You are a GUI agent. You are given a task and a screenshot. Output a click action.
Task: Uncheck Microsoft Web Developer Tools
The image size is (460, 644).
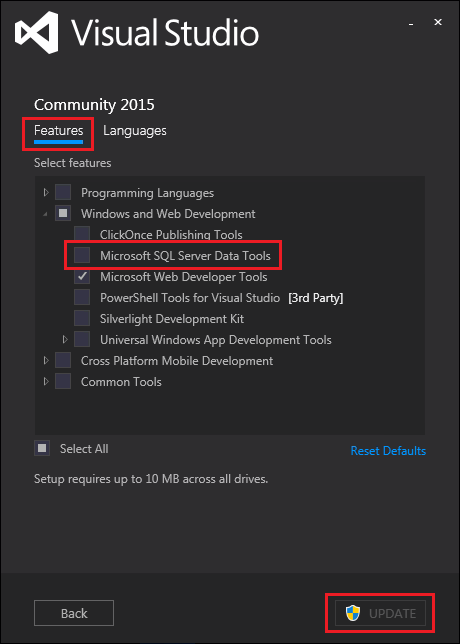(x=82, y=276)
